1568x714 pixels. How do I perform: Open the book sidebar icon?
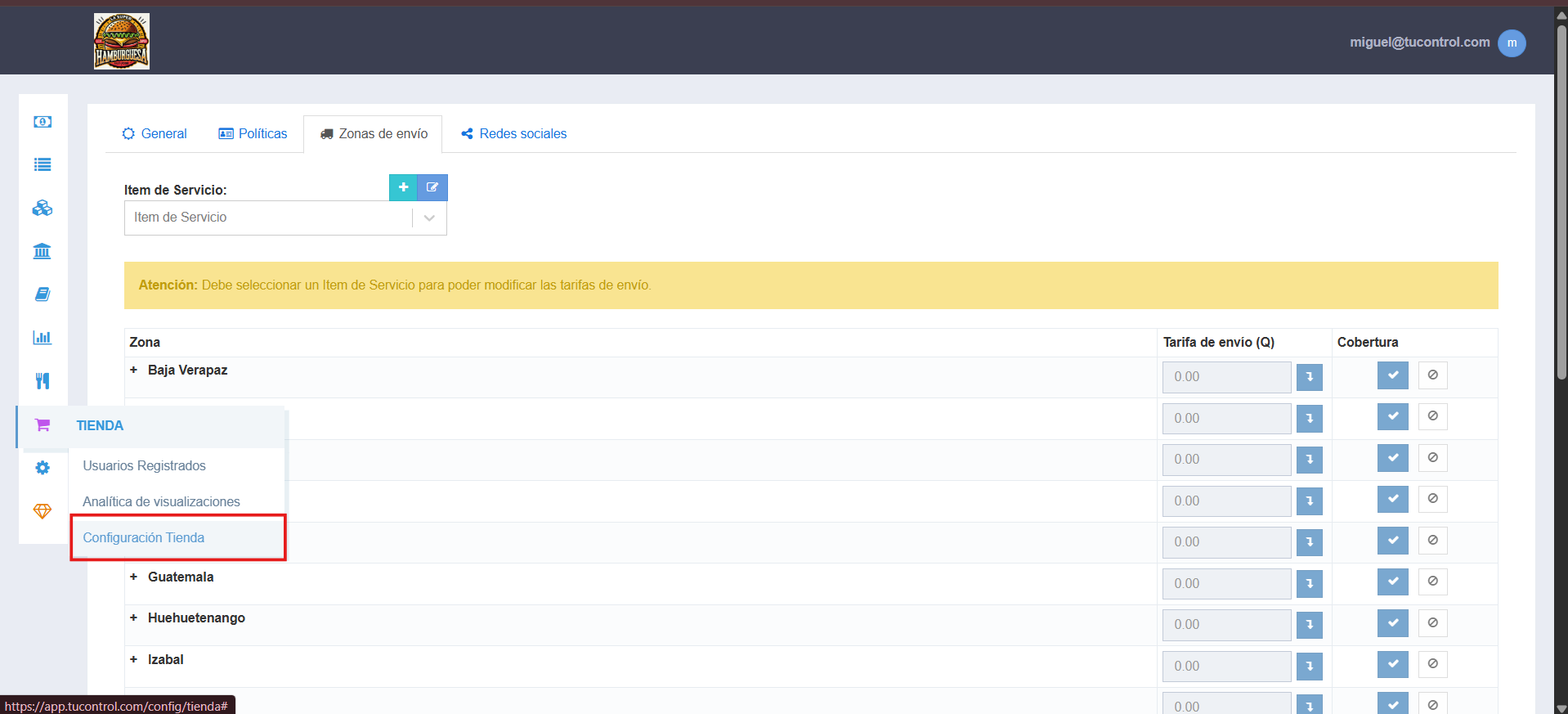(43, 294)
